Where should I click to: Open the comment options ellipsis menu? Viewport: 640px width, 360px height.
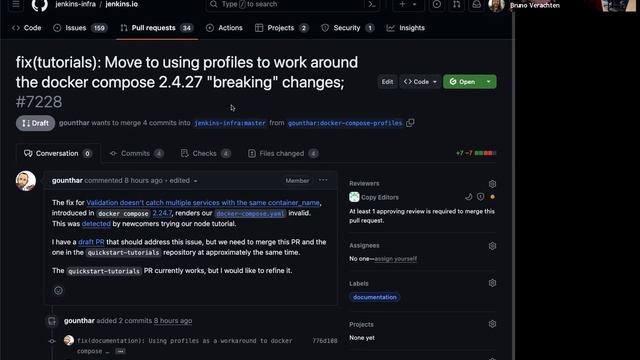pyautogui.click(x=323, y=180)
